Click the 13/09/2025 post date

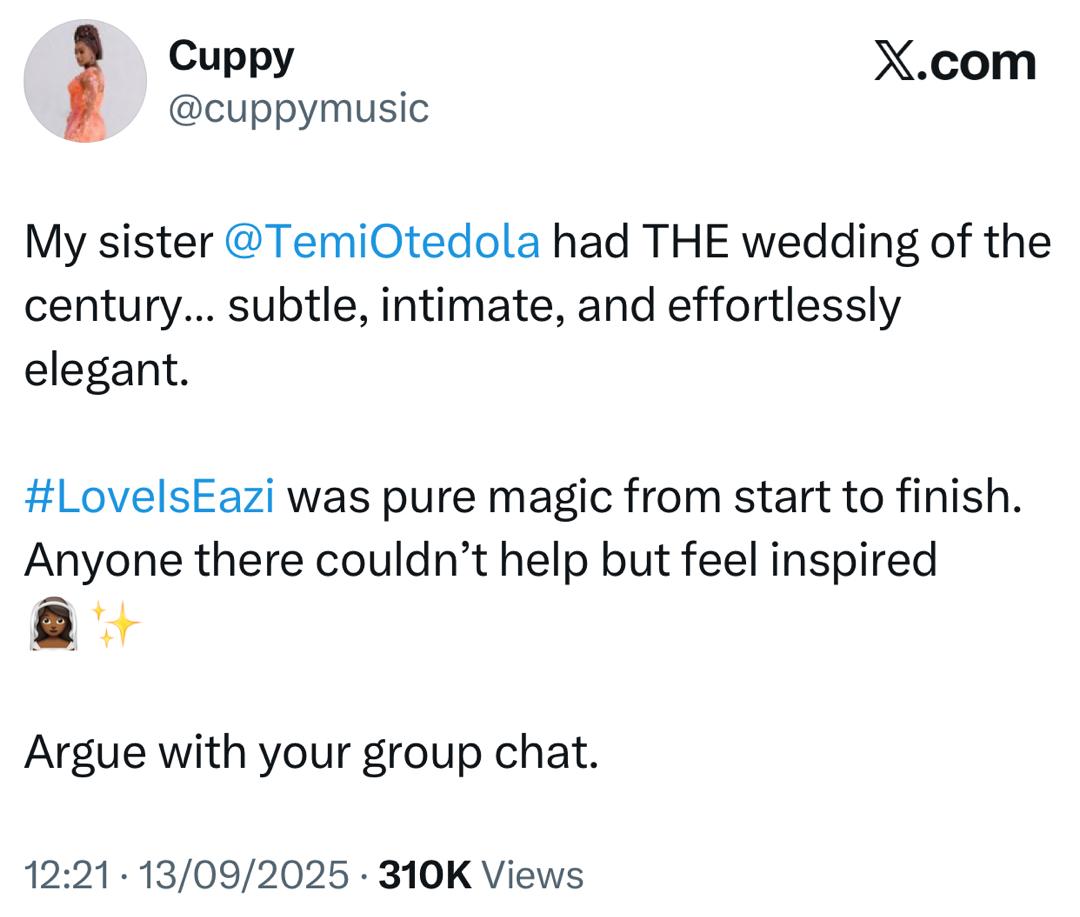(245, 874)
